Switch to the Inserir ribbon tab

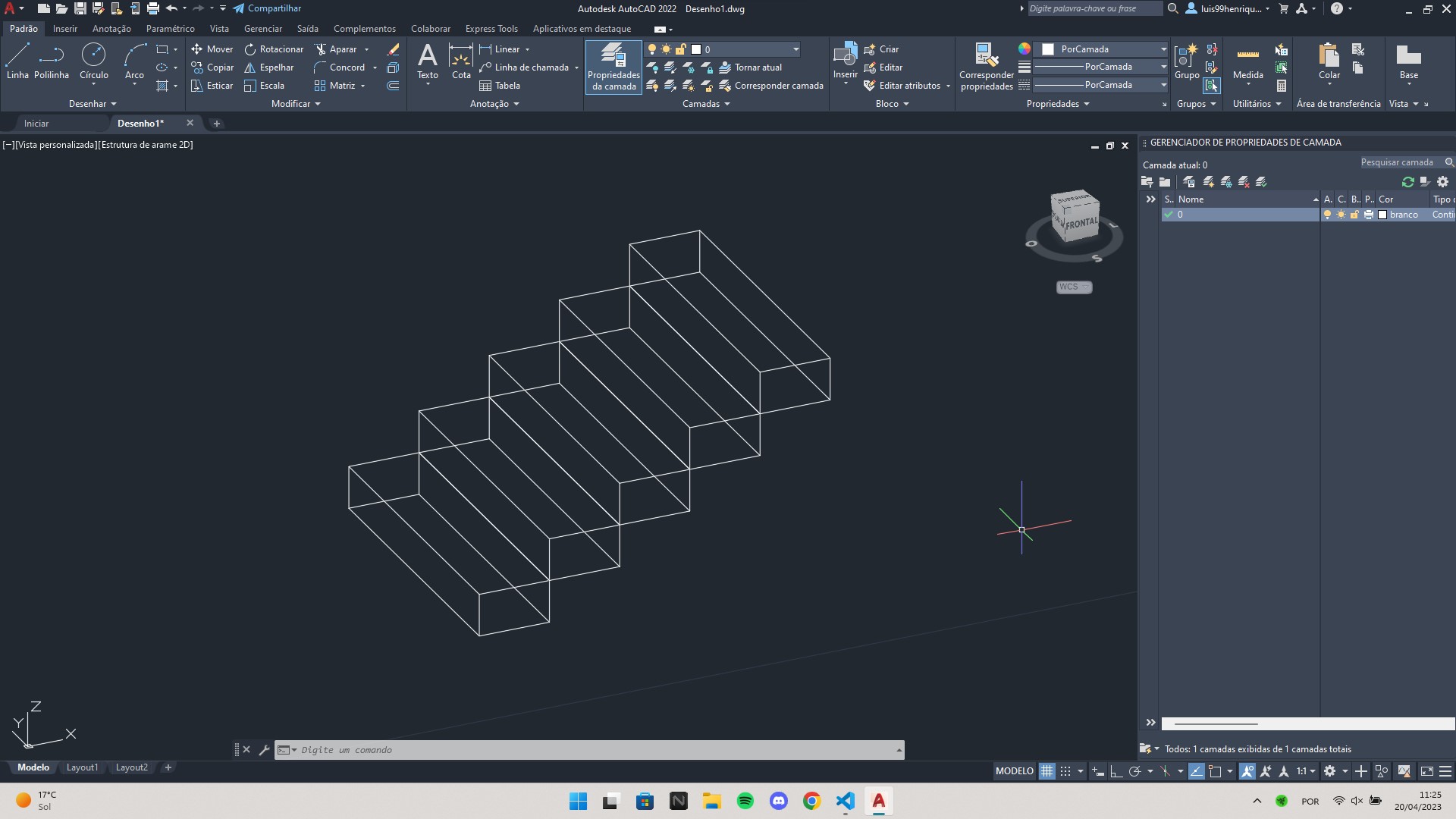[x=65, y=28]
